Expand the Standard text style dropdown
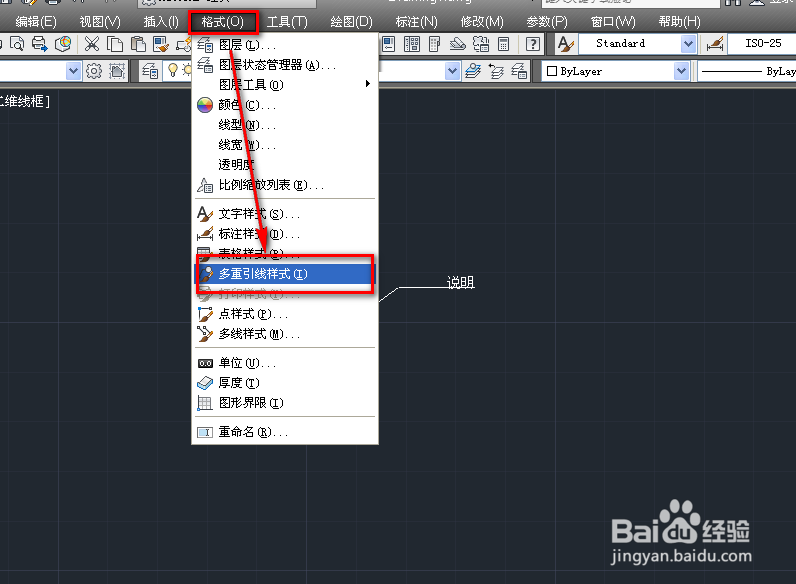 [x=688, y=44]
